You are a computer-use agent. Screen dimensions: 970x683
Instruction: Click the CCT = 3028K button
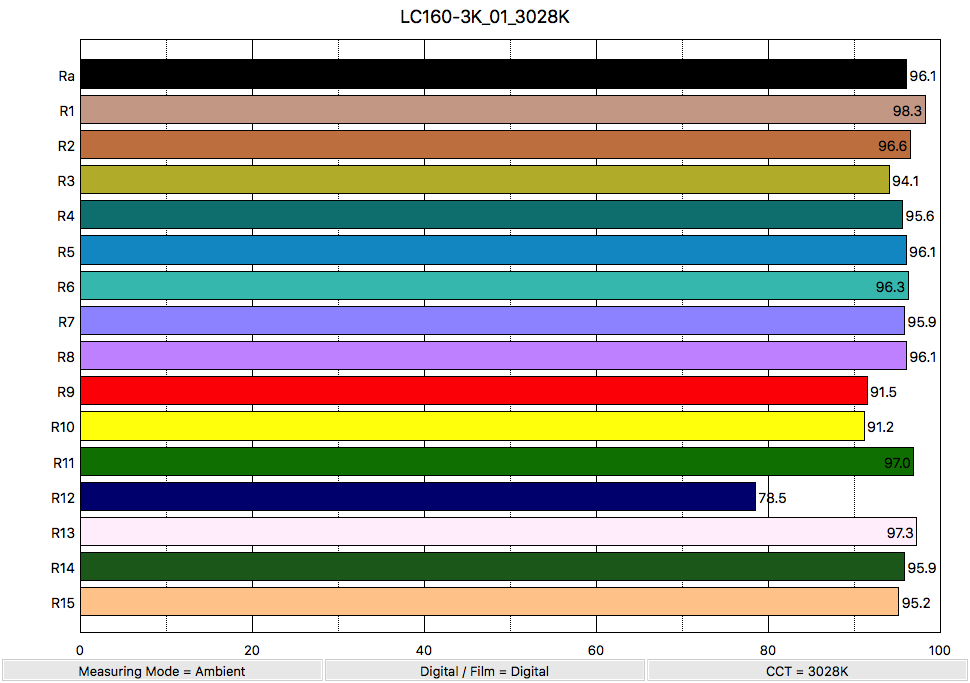(807, 671)
